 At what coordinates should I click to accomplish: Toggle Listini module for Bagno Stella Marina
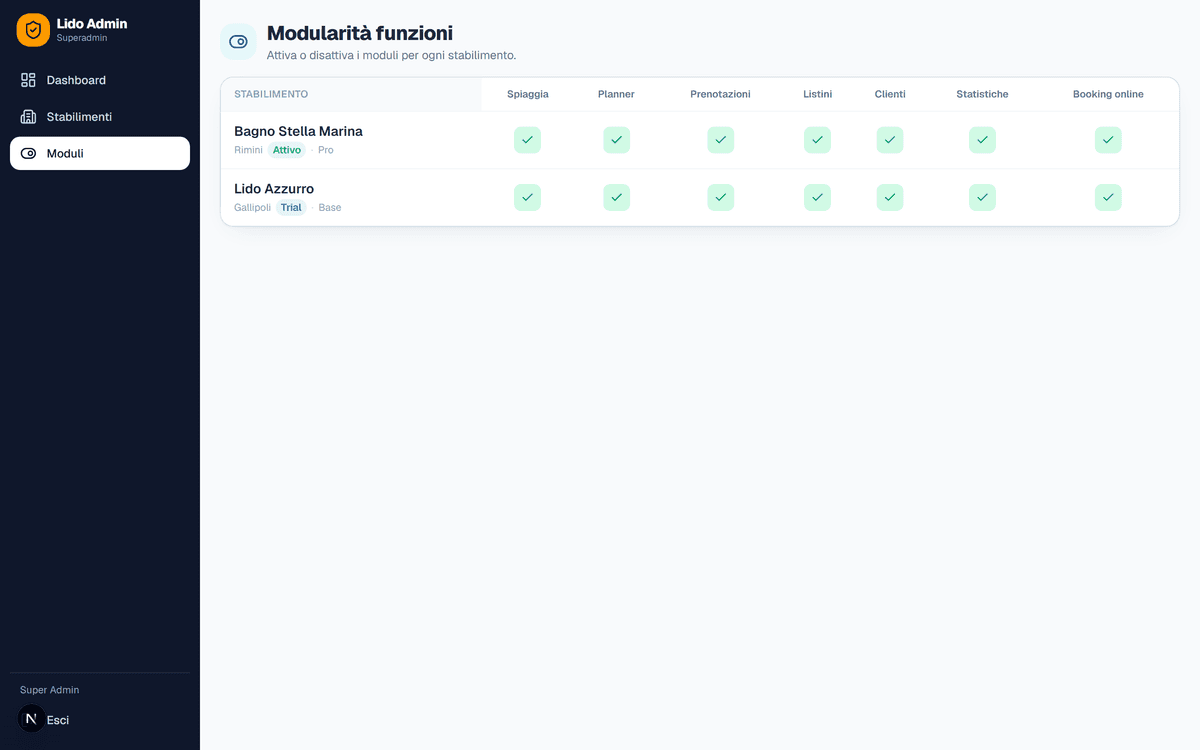point(817,140)
